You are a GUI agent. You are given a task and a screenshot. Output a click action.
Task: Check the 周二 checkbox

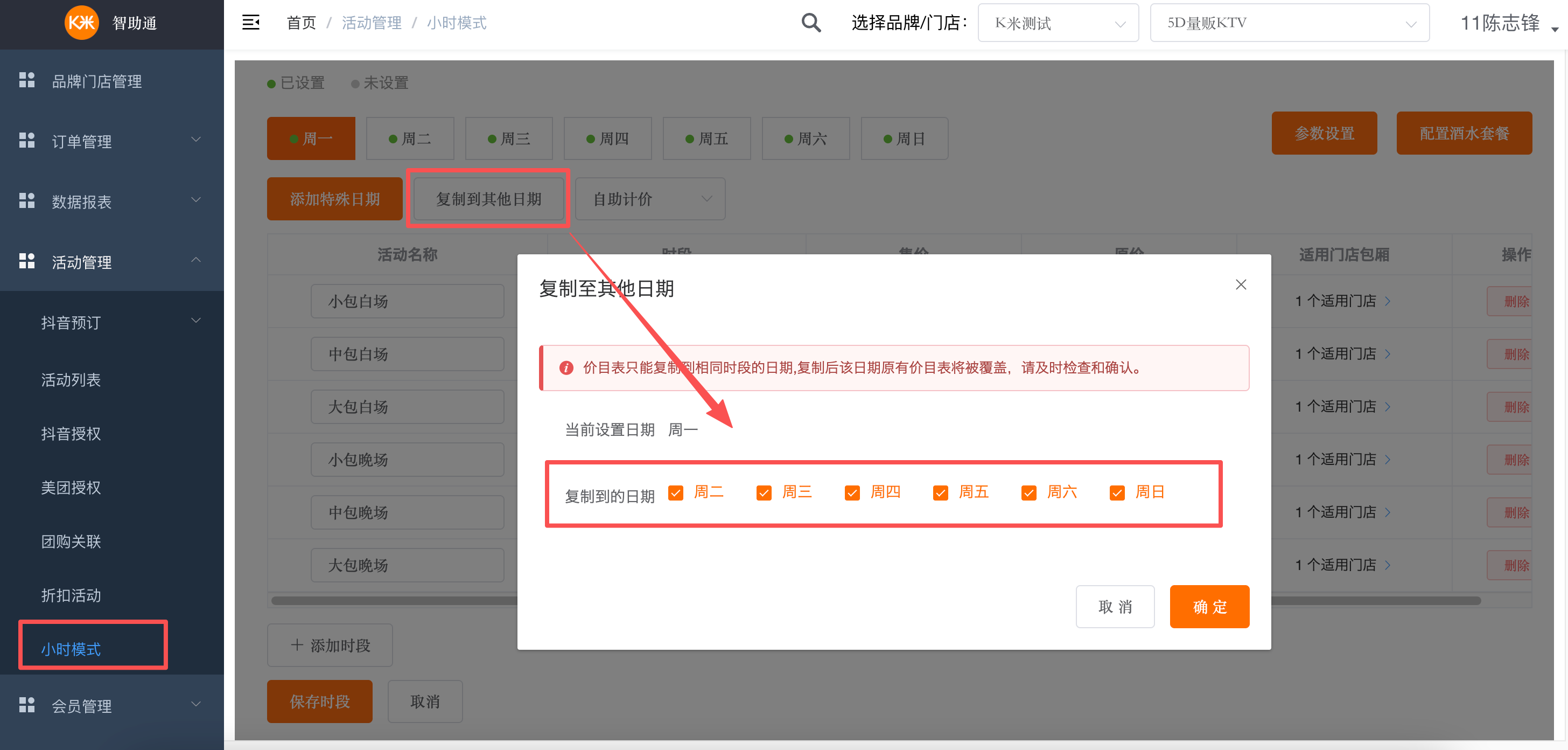[x=676, y=492]
